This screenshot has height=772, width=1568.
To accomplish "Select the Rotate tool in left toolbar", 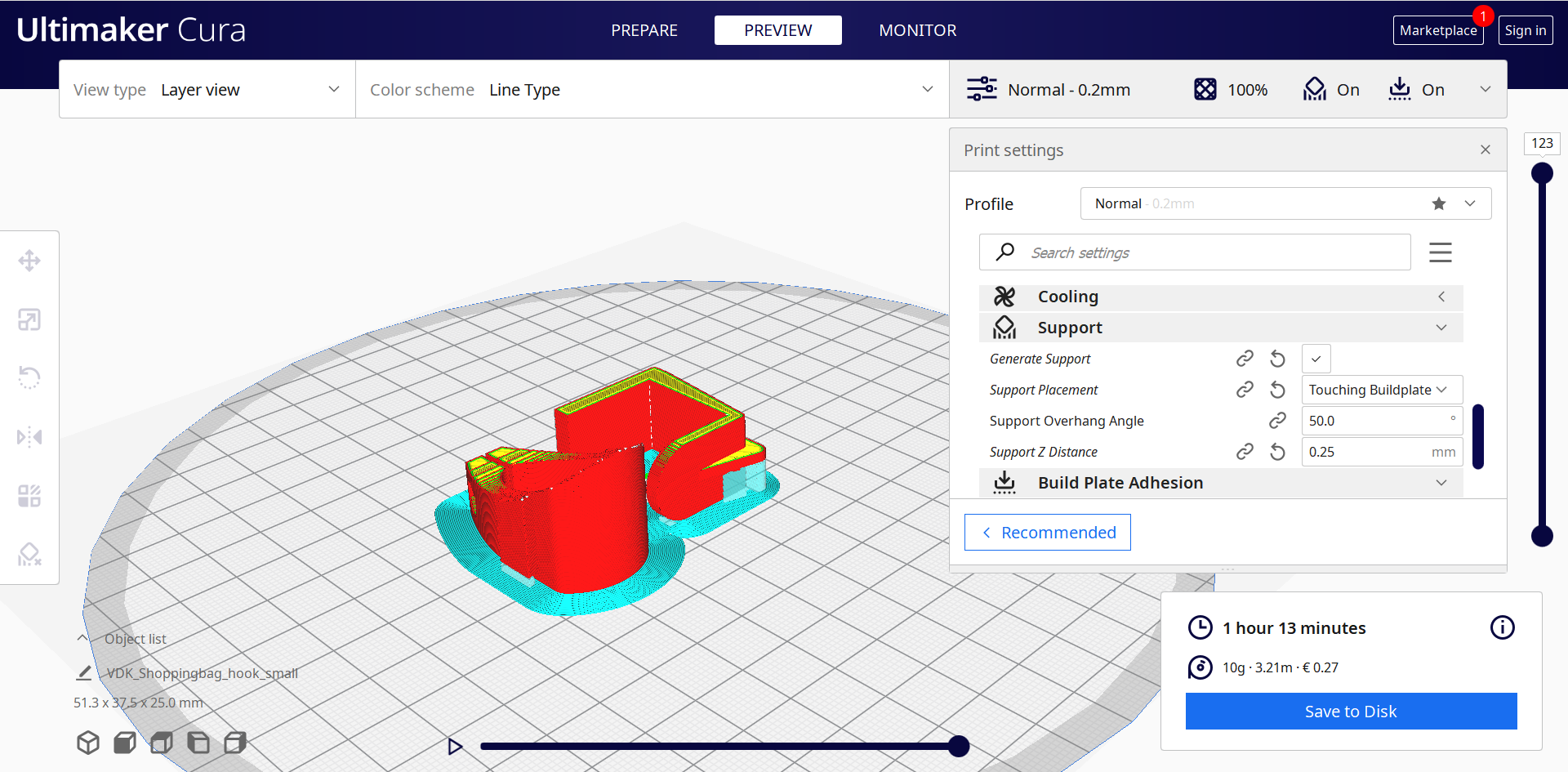I will coord(29,377).
